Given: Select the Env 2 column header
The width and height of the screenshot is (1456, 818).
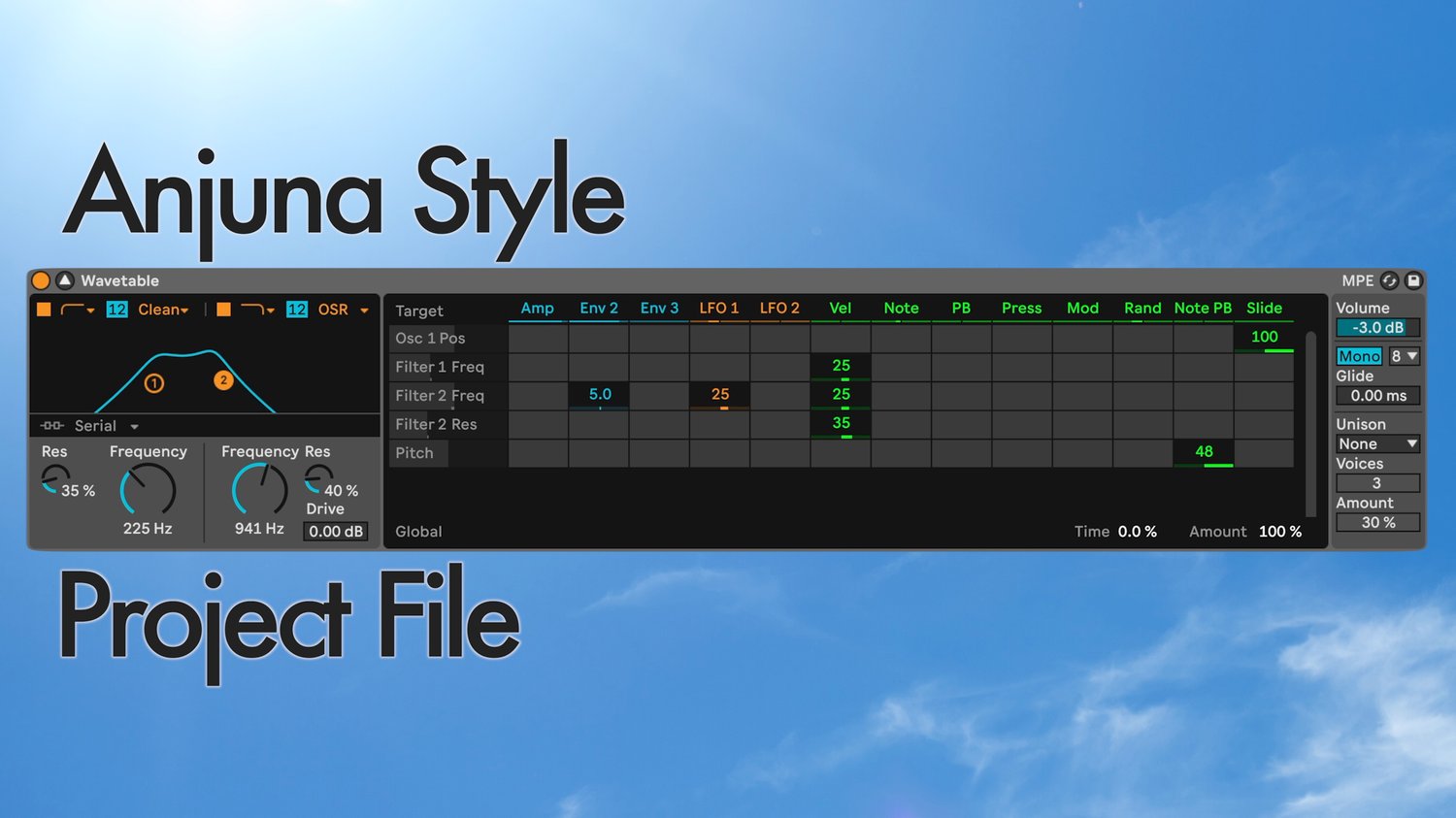Looking at the screenshot, I should pos(599,309).
